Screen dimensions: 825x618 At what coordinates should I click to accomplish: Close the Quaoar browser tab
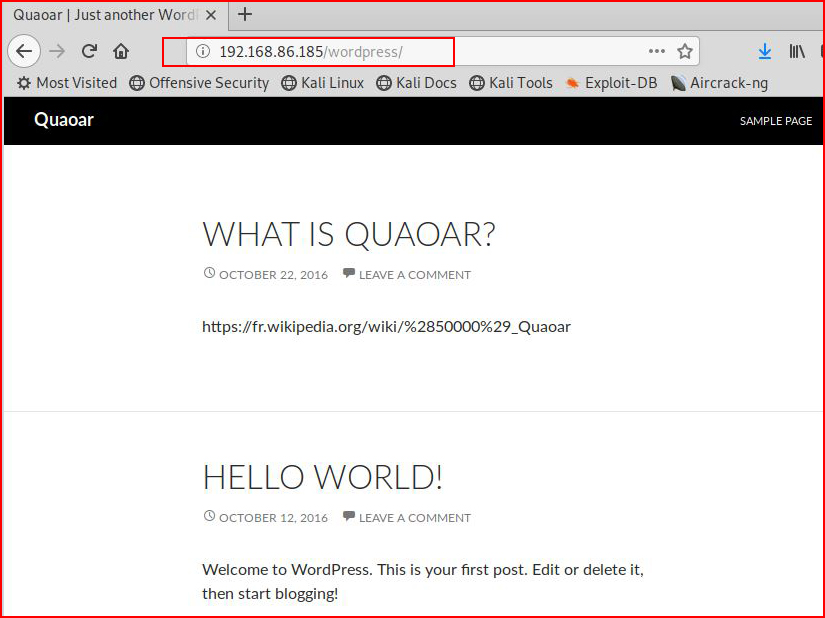click(x=211, y=15)
